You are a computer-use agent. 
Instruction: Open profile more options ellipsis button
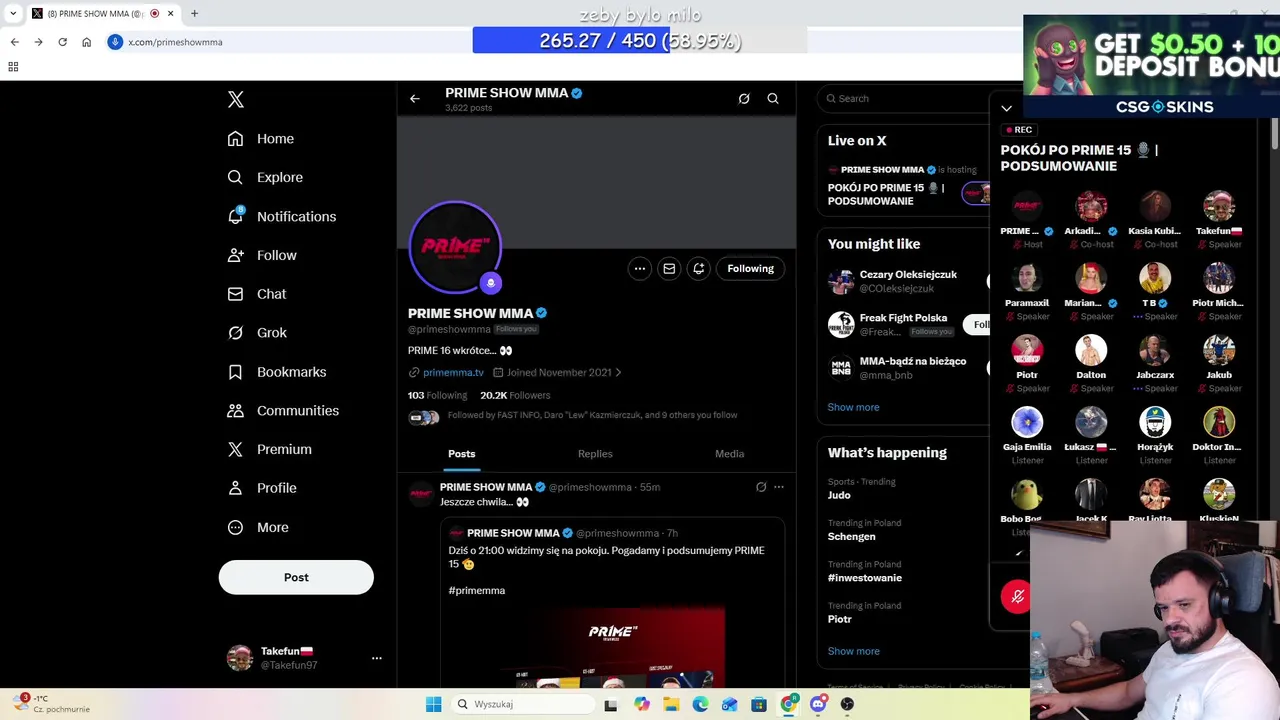point(640,268)
